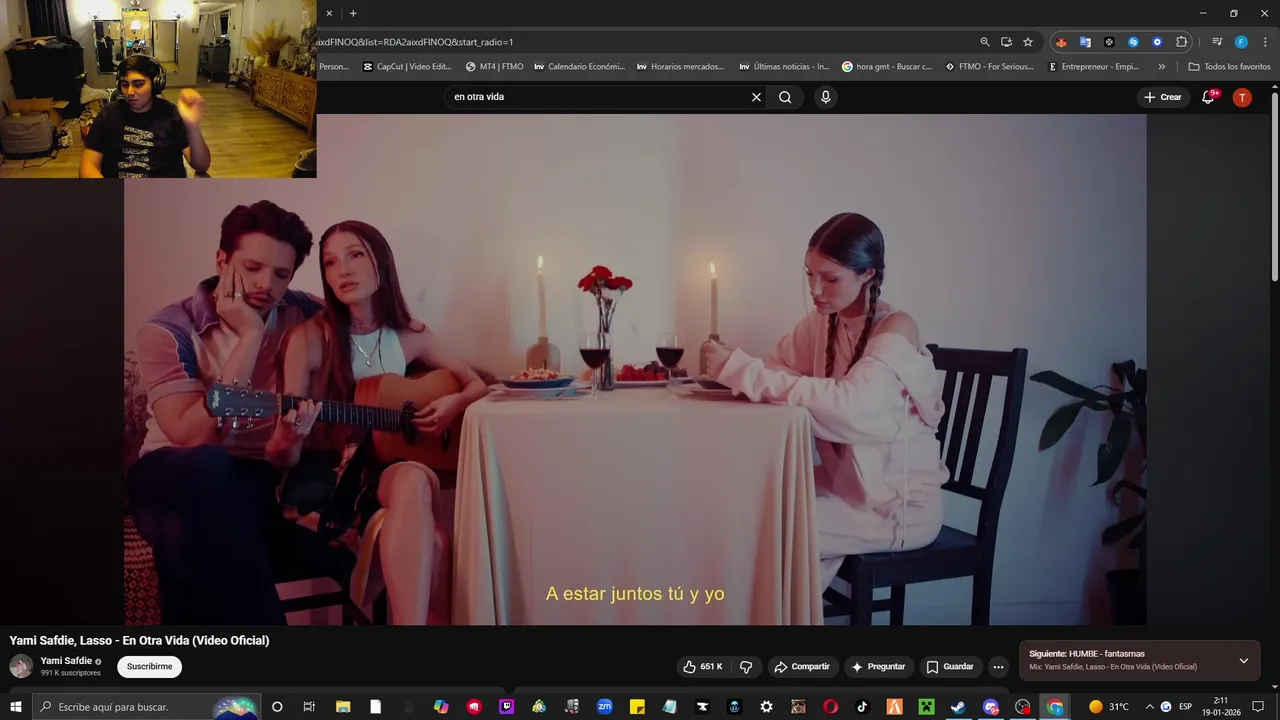Open the Chrome three-dot menu
Viewport: 1280px width, 720px height.
[x=1265, y=42]
